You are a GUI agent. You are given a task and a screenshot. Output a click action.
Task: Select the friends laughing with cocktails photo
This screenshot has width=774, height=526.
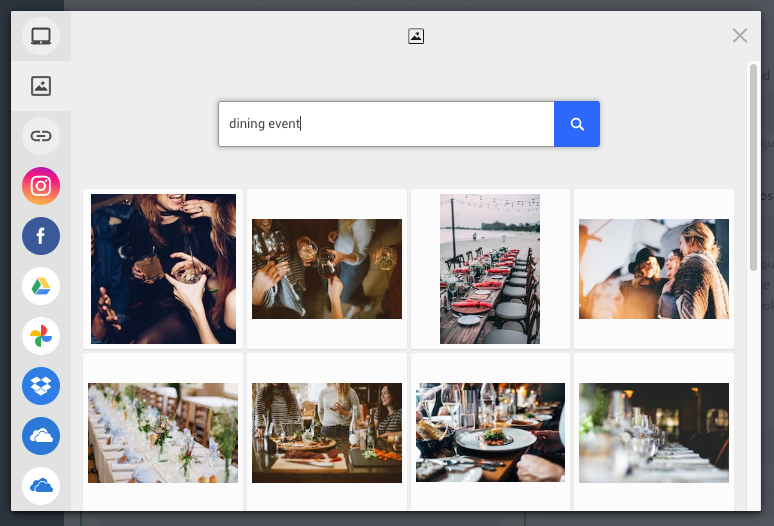pos(163,269)
